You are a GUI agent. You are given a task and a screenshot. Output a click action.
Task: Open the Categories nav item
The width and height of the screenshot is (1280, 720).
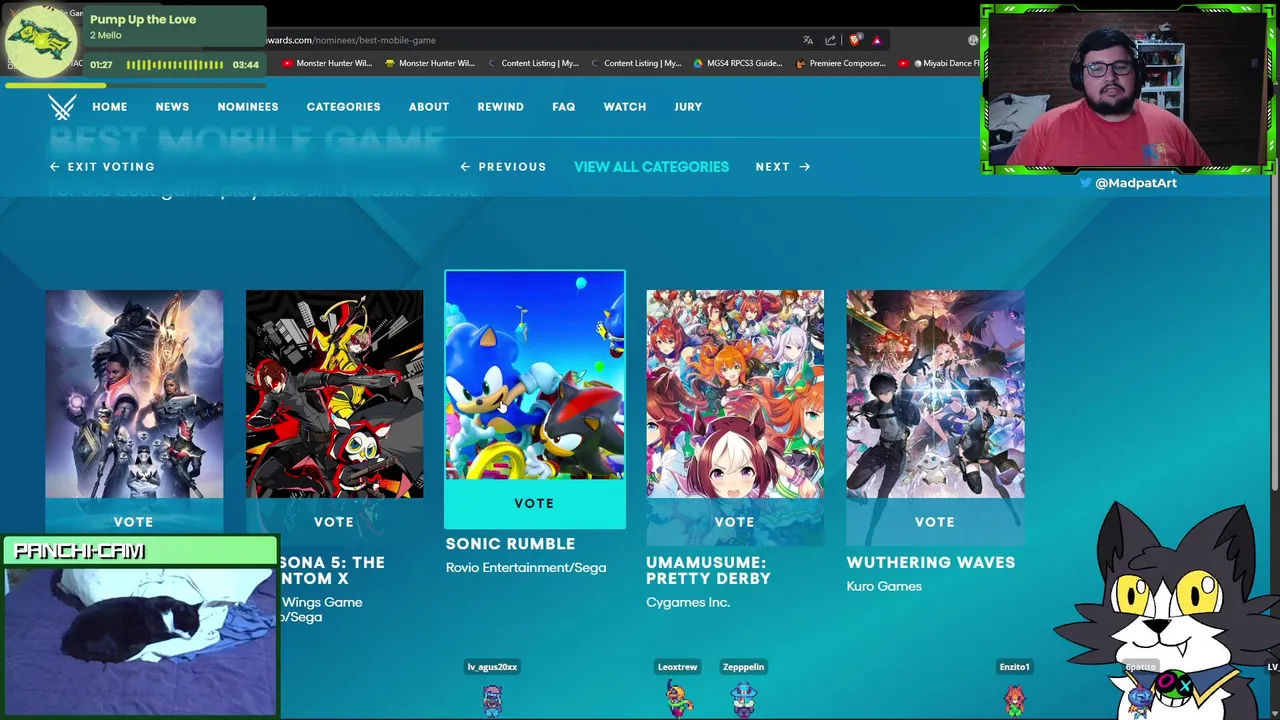[343, 107]
